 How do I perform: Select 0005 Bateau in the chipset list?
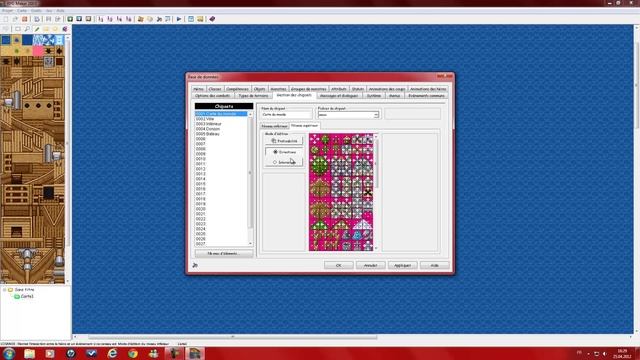tap(221, 134)
